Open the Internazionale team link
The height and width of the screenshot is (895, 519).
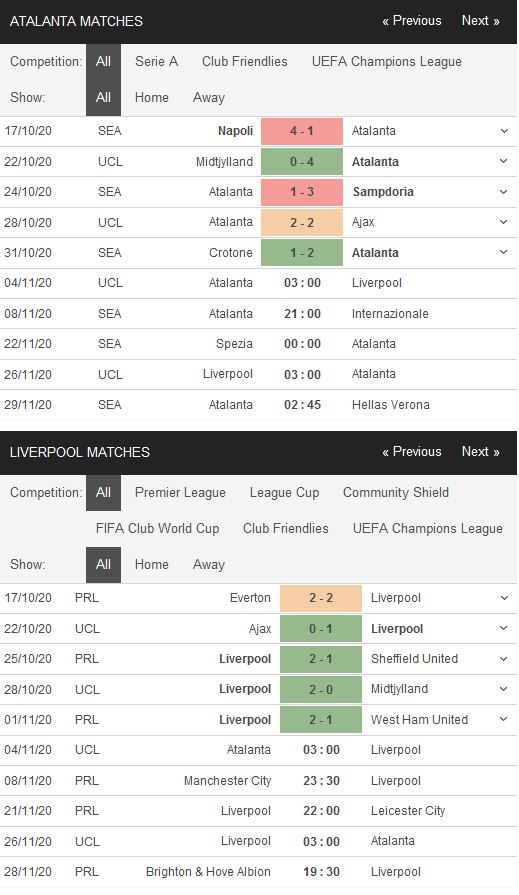pyautogui.click(x=390, y=313)
